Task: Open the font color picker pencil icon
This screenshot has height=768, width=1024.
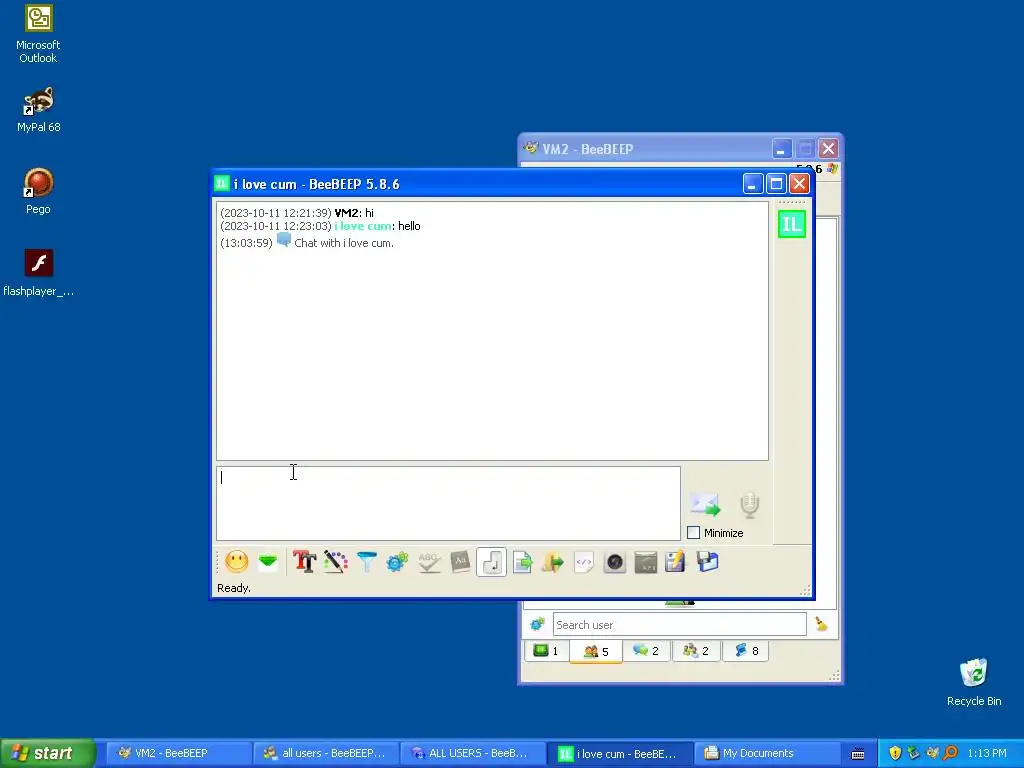Action: point(336,562)
